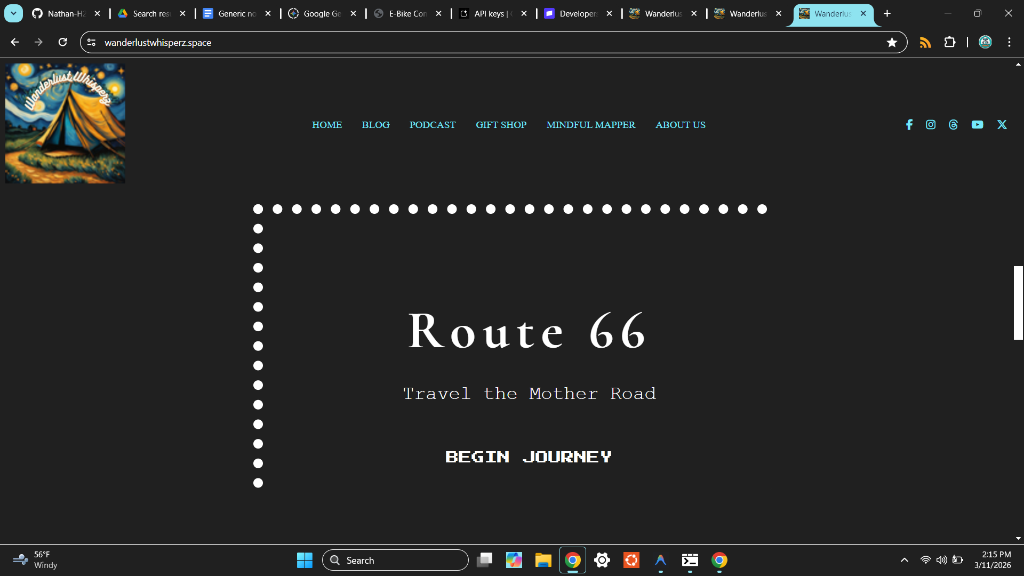This screenshot has width=1024, height=576.
Task: Go to the PODCAST menu item
Action: click(x=432, y=125)
